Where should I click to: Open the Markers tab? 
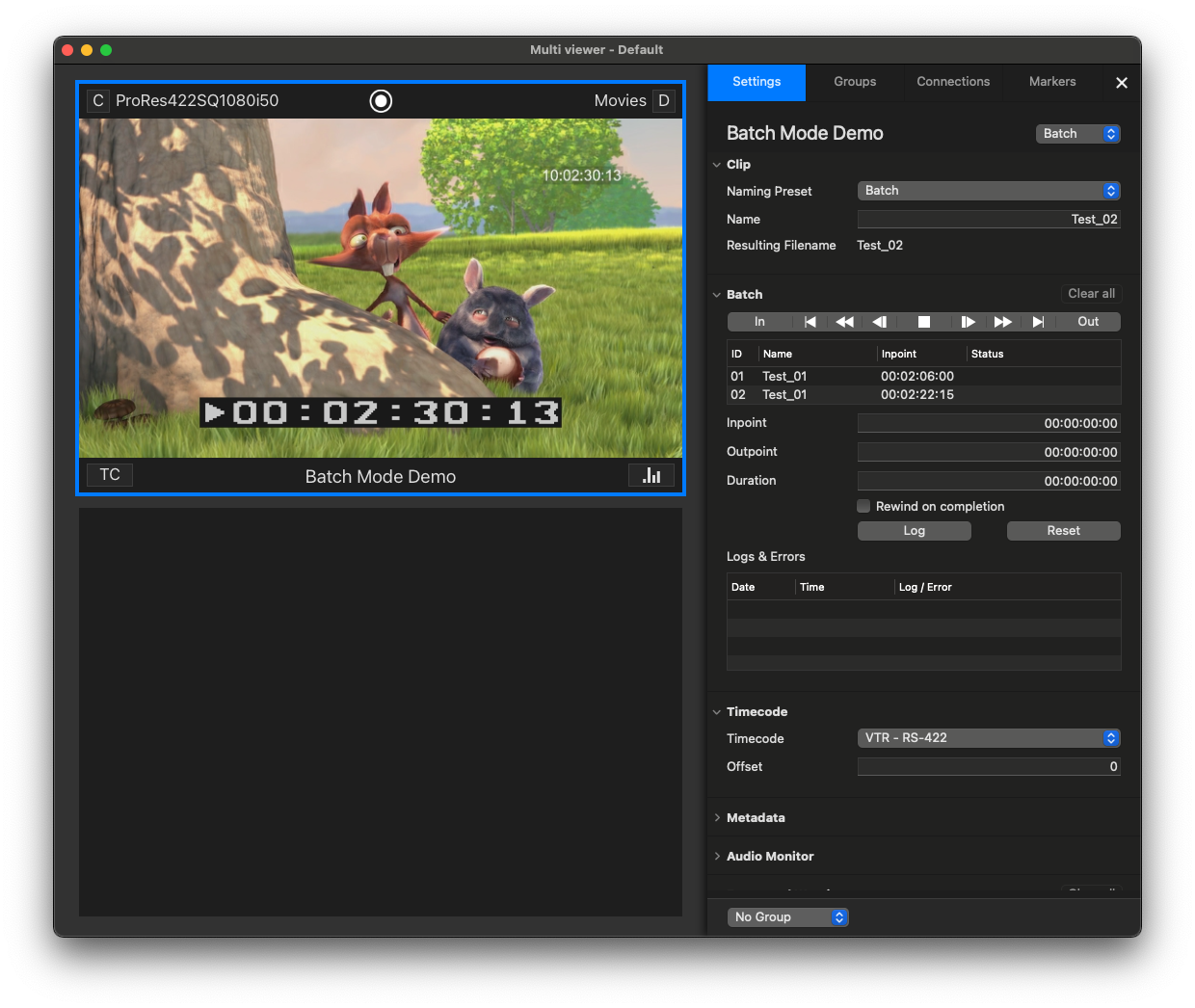pos(1052,82)
